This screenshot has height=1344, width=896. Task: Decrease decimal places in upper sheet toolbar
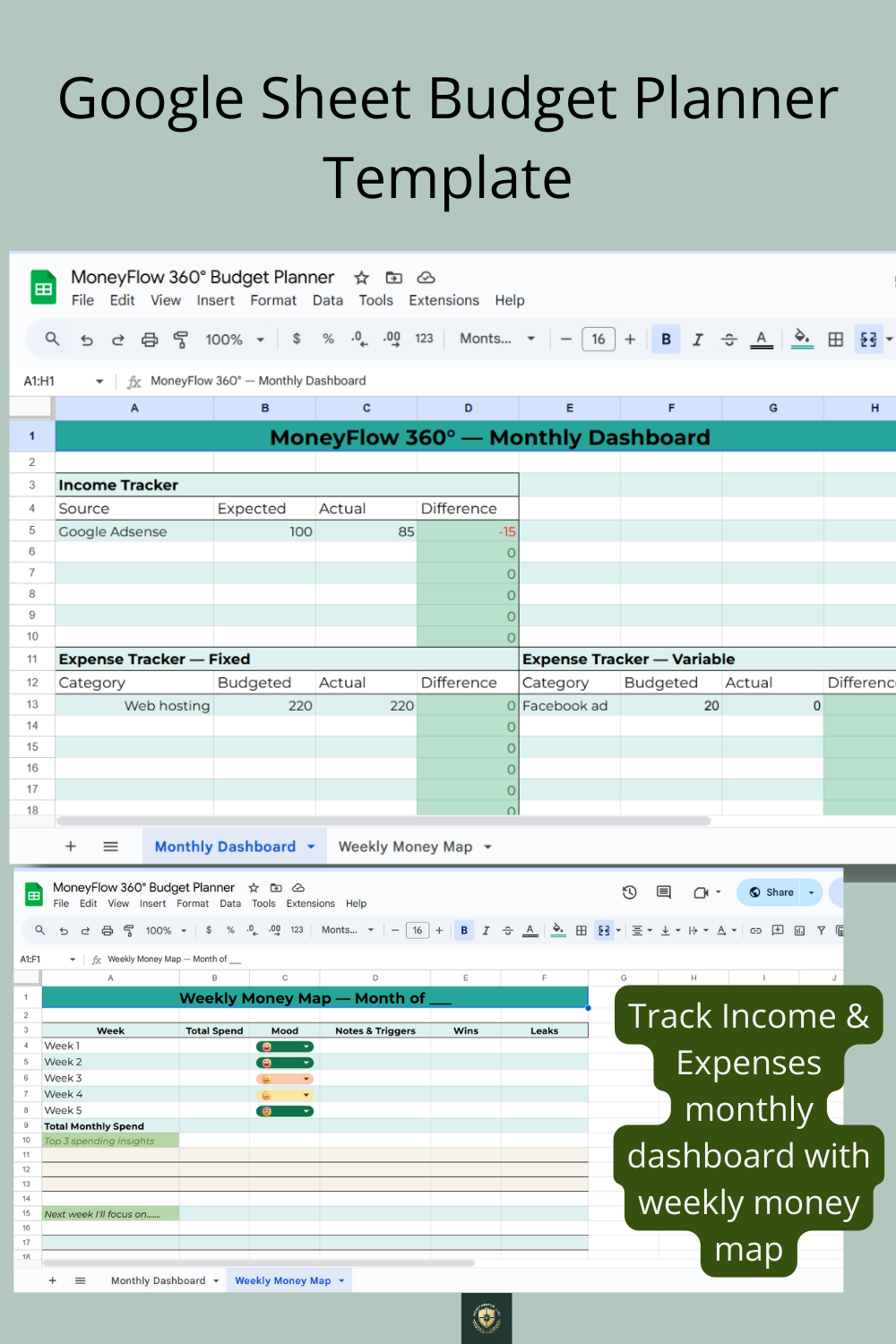pyautogui.click(x=358, y=339)
